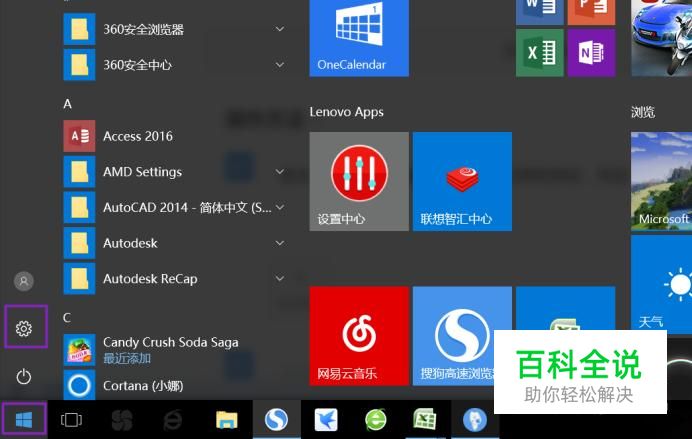Select the 360安全浏览器 folder entry

coord(177,29)
